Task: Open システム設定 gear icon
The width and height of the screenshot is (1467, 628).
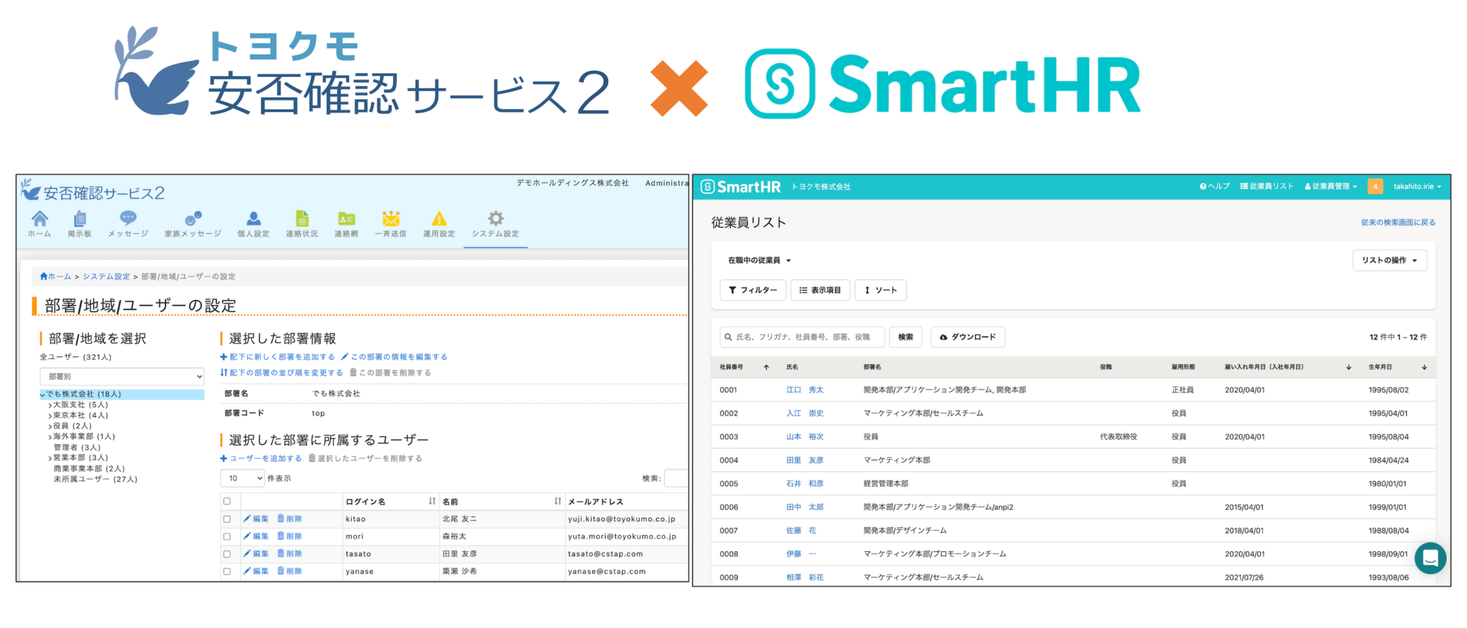Action: pyautogui.click(x=496, y=218)
